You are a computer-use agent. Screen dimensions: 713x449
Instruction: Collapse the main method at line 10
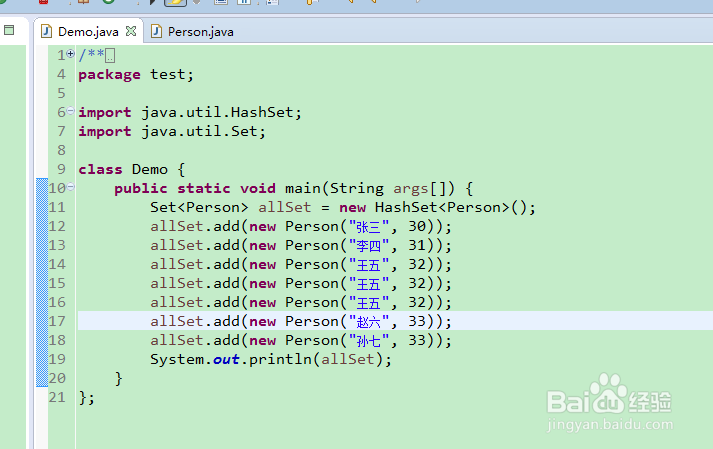click(x=70, y=187)
